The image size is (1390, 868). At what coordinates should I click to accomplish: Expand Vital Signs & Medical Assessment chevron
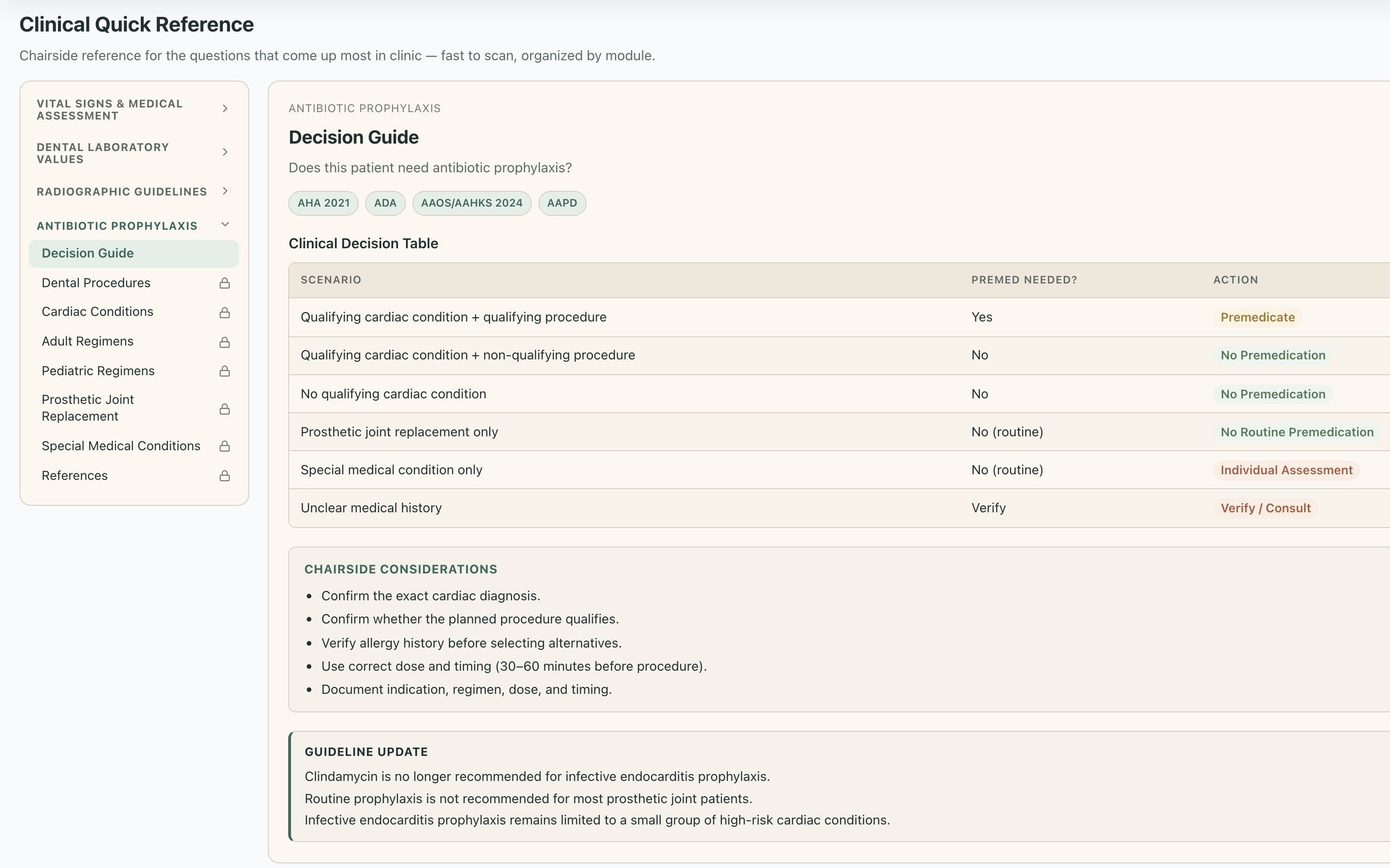[225, 108]
